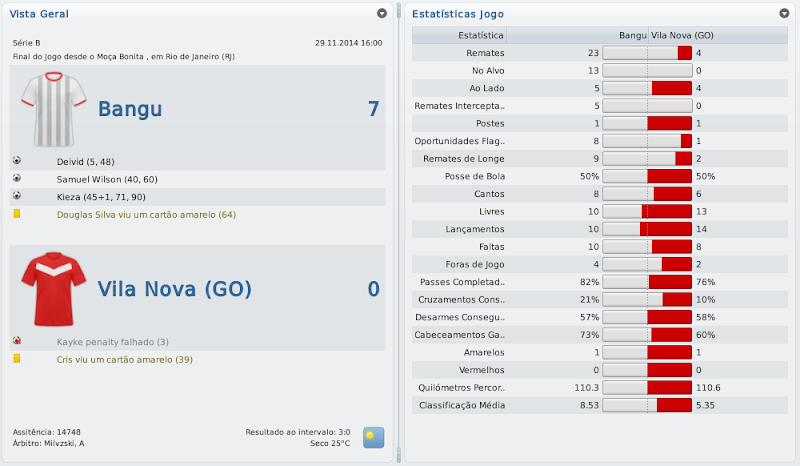The height and width of the screenshot is (466, 800).
Task: Click the missed penalty icon beside Kayke
Action: click(17, 341)
